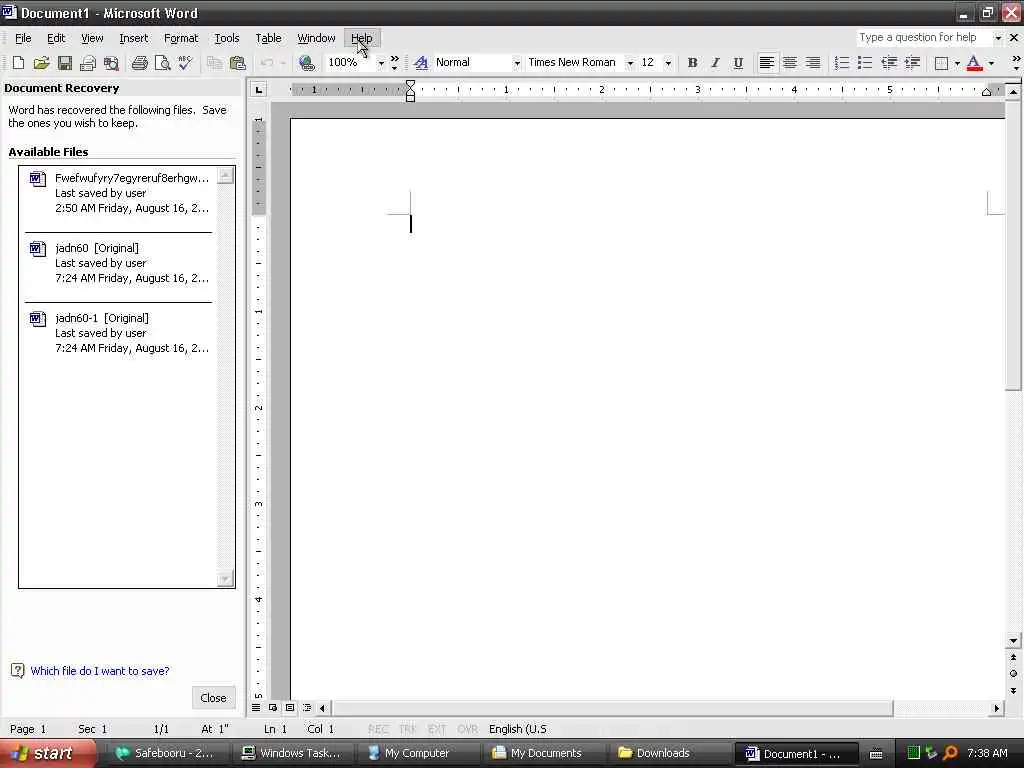Select the jadn60 [Original] recovered file
1024x768 pixels.
[x=119, y=263]
